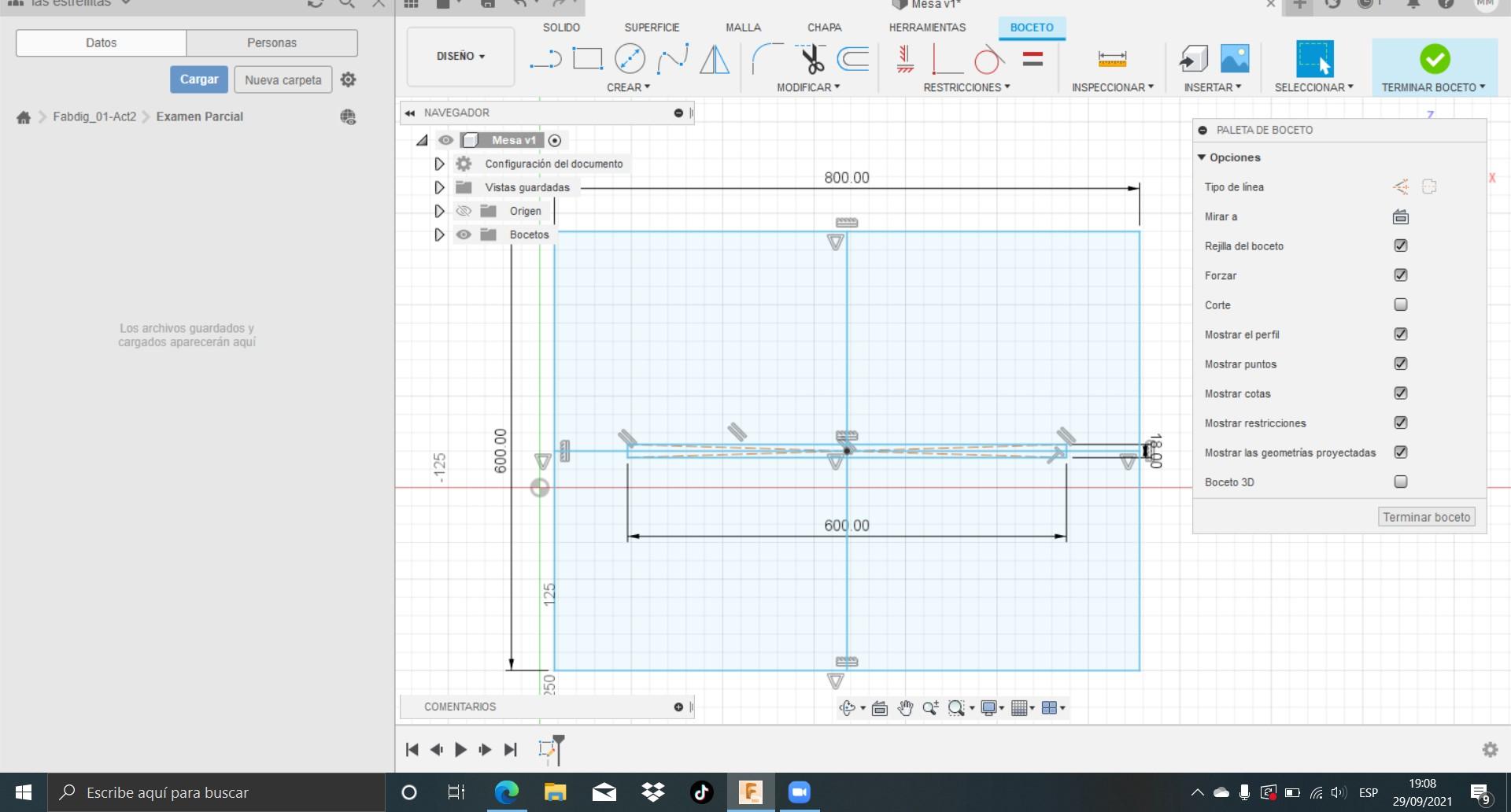The height and width of the screenshot is (812, 1511).
Task: Toggle Mostrar puntos checkbox
Action: coord(1401,364)
